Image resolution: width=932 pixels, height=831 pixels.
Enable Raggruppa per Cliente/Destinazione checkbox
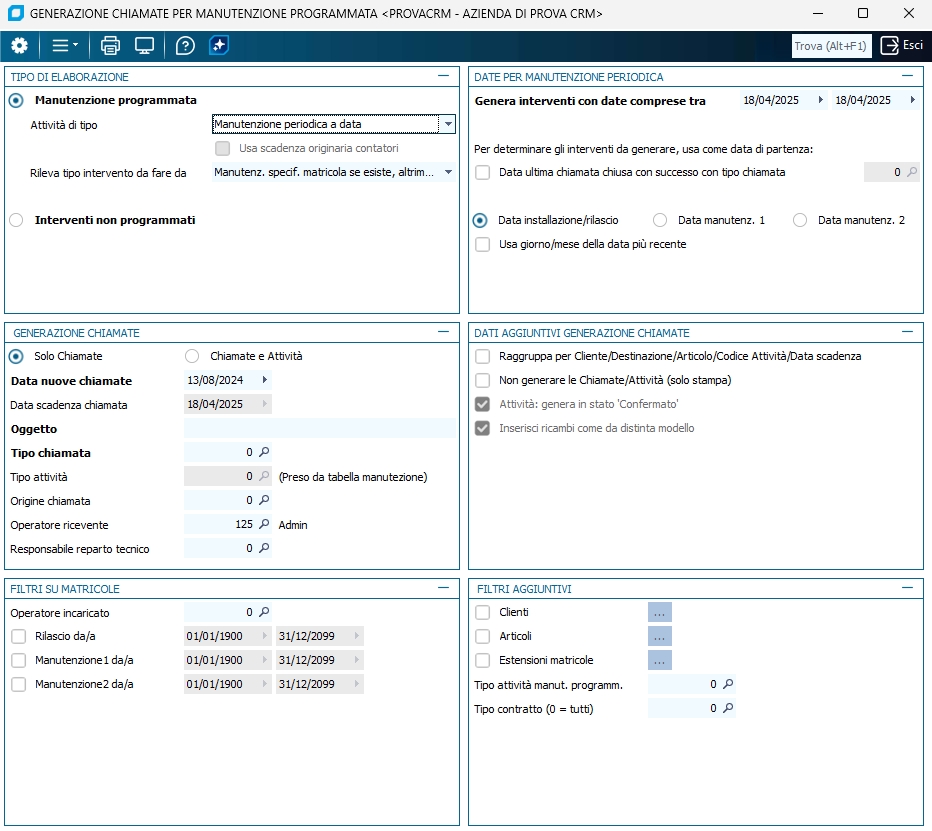point(483,356)
